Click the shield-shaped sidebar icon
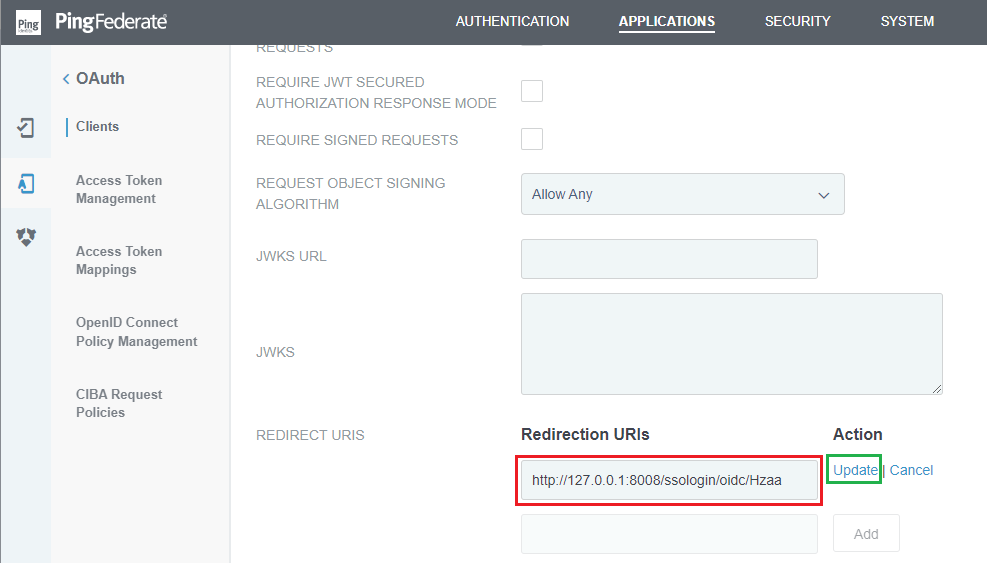The width and height of the screenshot is (987, 563). point(26,237)
